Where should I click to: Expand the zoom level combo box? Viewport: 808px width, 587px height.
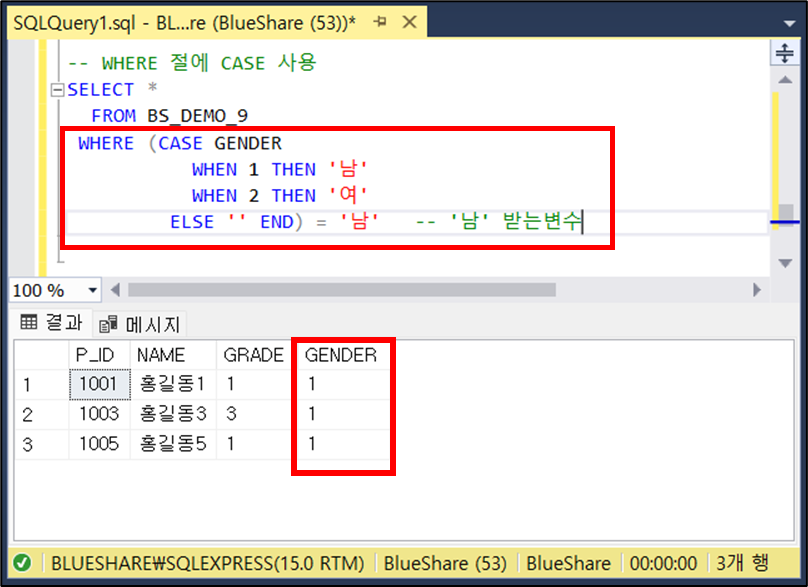(x=94, y=289)
